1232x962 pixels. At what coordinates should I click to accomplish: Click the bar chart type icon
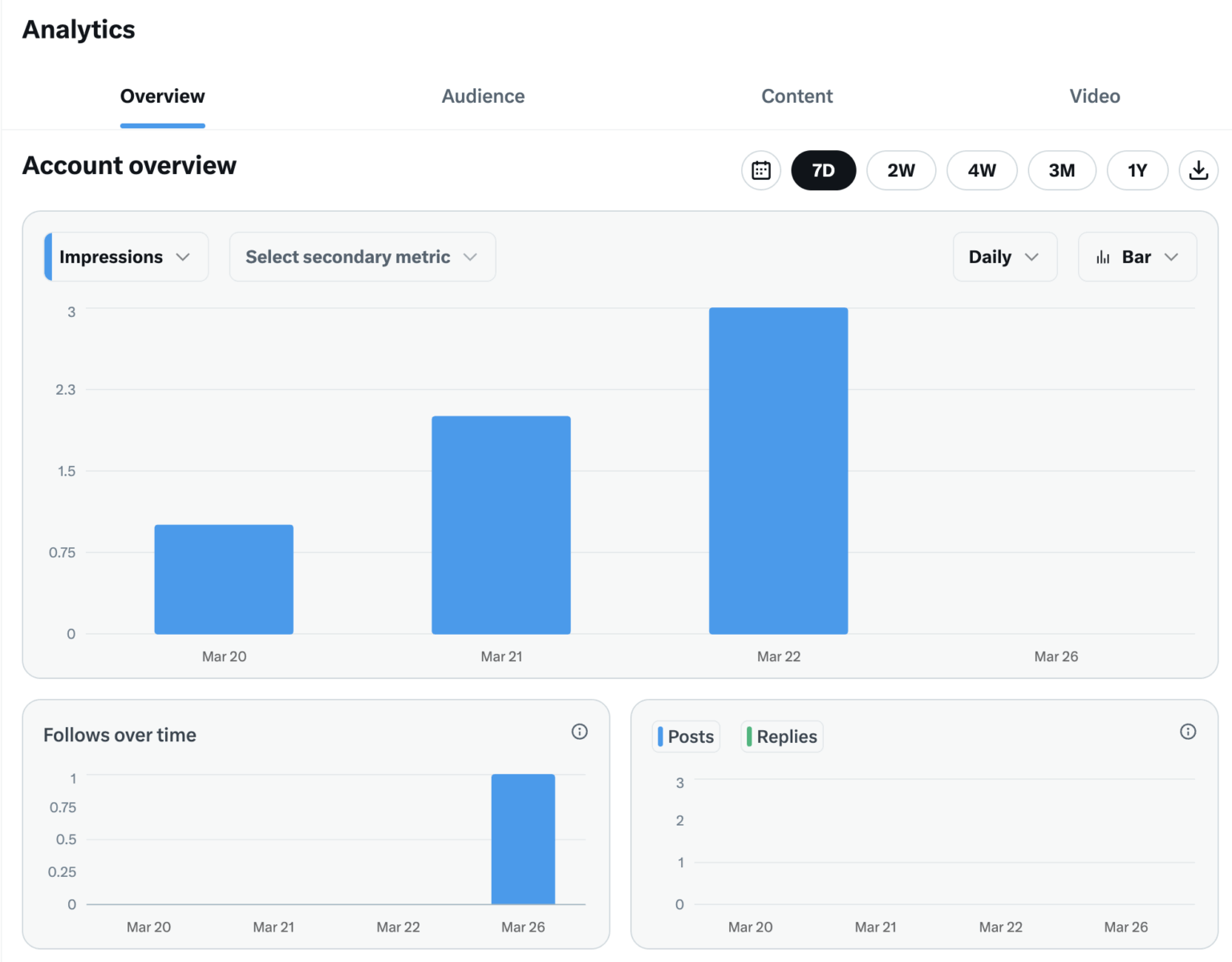1104,257
